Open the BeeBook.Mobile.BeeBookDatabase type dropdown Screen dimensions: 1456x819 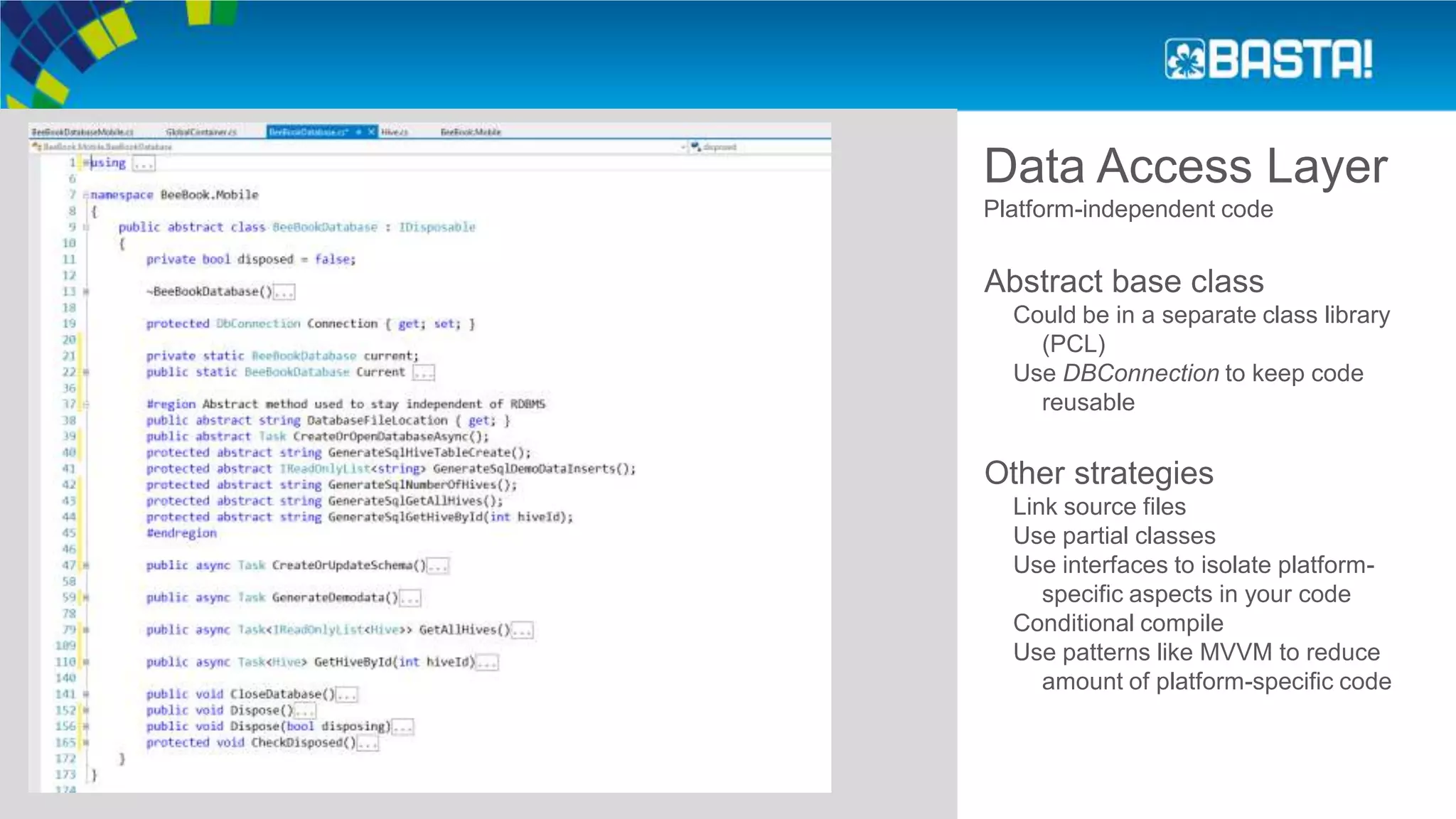[359, 146]
